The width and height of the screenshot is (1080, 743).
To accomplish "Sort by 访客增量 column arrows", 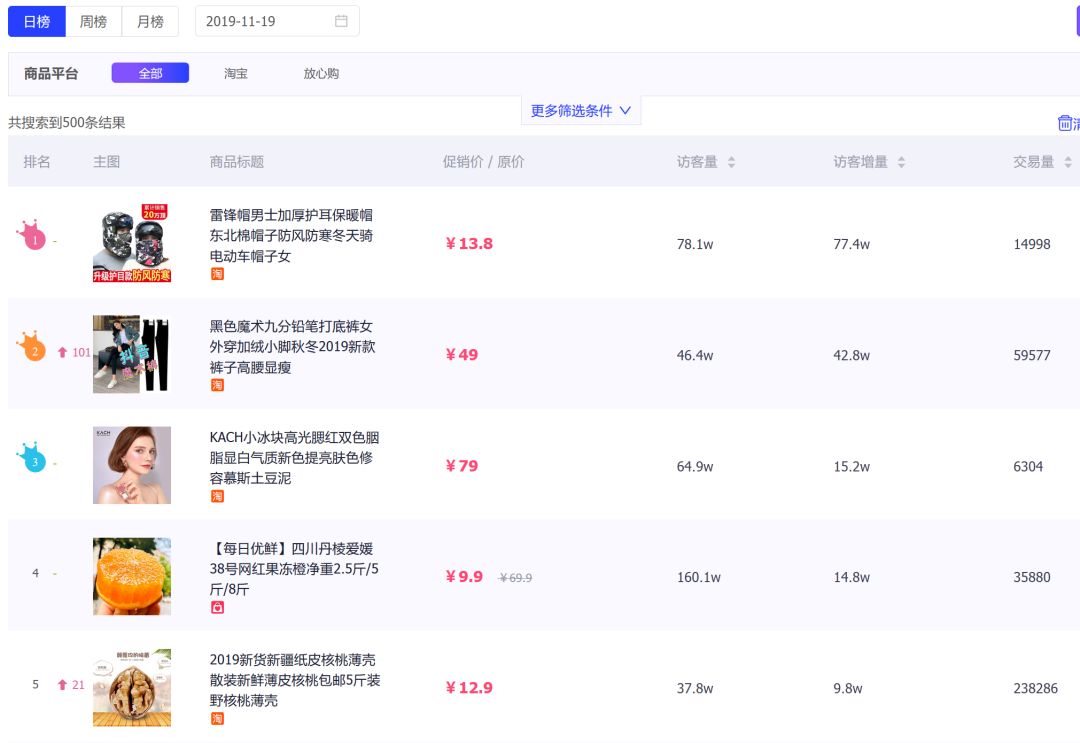I will coord(901,162).
